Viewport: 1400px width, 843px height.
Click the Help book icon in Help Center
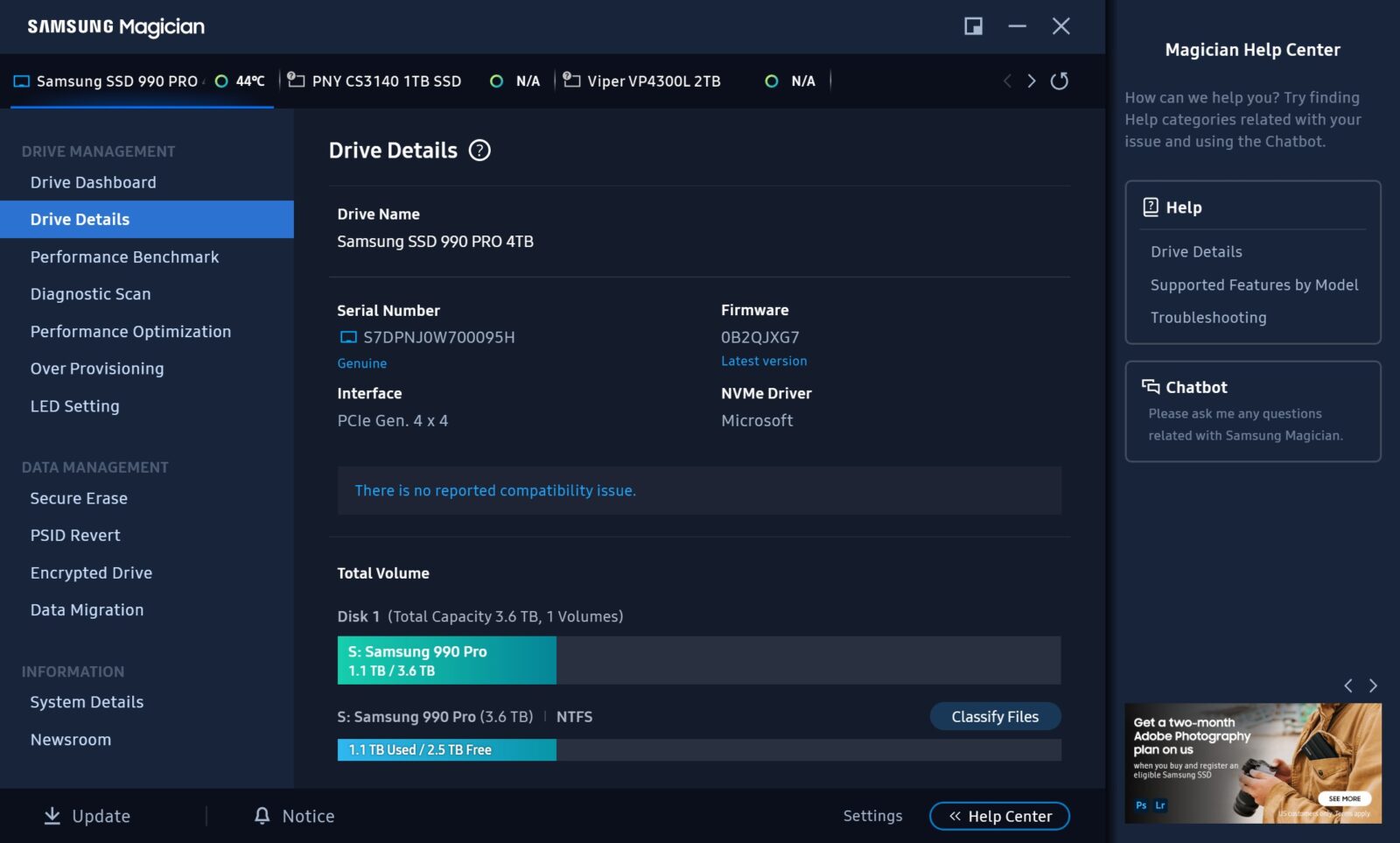1151,207
